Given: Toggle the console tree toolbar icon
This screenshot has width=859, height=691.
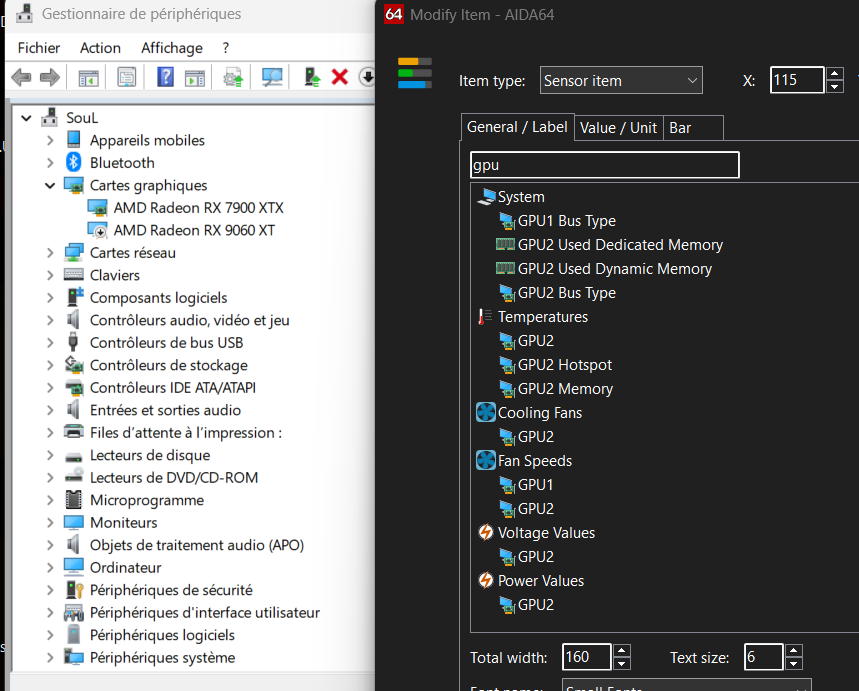Looking at the screenshot, I should coord(88,78).
